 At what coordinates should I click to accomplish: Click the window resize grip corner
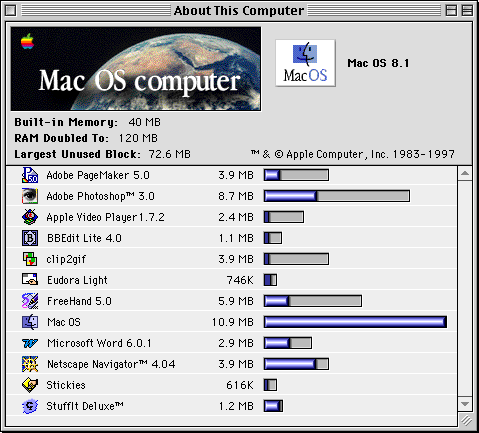pyautogui.click(x=466, y=420)
